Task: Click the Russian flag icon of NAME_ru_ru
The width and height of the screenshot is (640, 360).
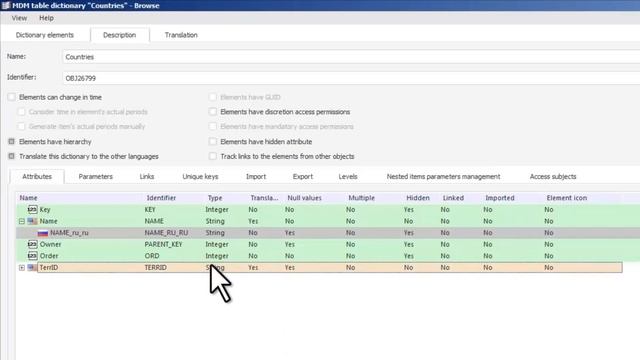Action: [42, 233]
